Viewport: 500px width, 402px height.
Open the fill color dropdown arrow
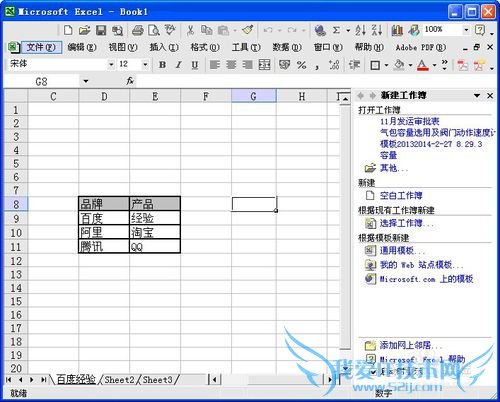coord(411,65)
